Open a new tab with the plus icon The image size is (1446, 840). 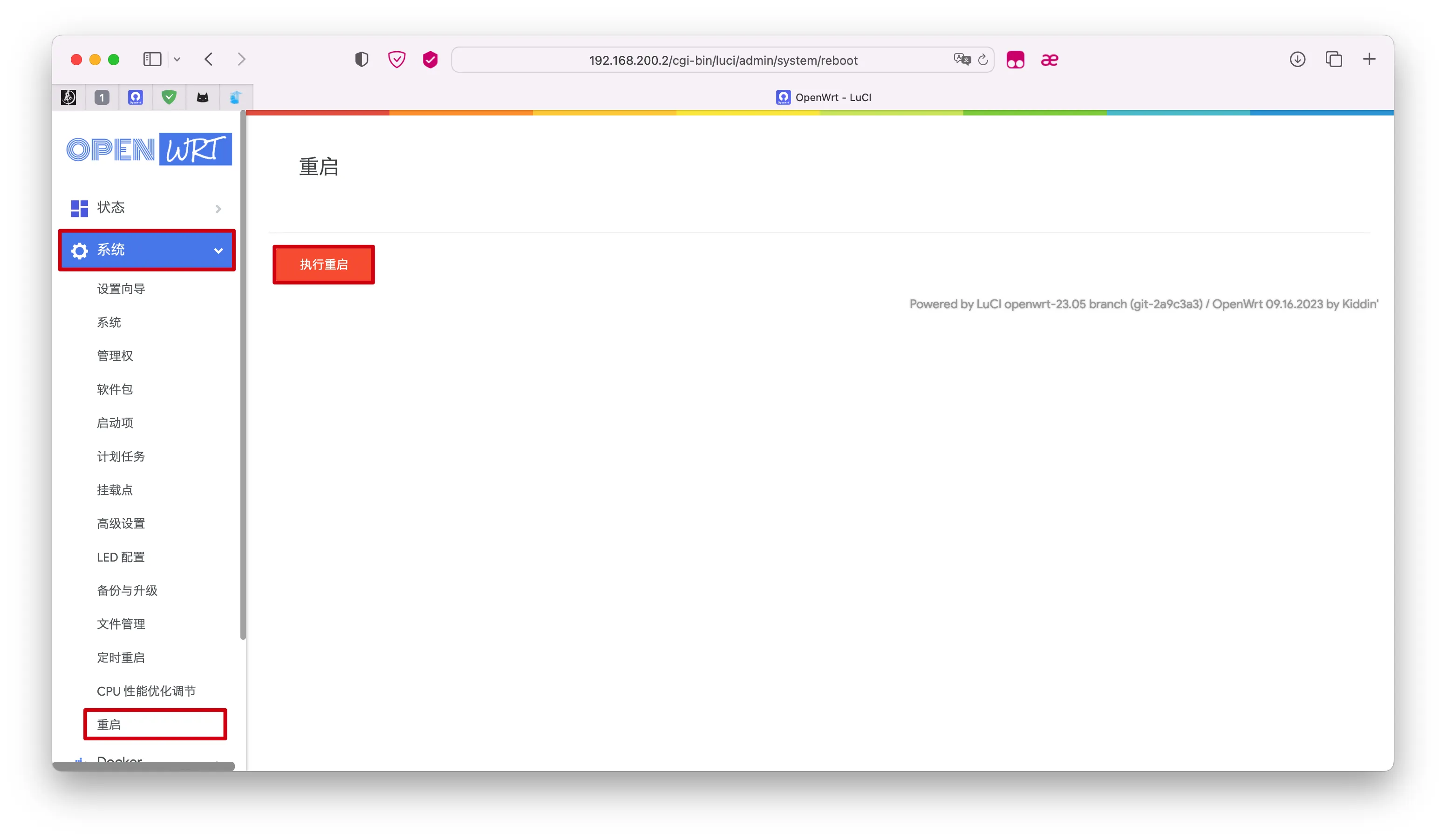tap(1369, 59)
